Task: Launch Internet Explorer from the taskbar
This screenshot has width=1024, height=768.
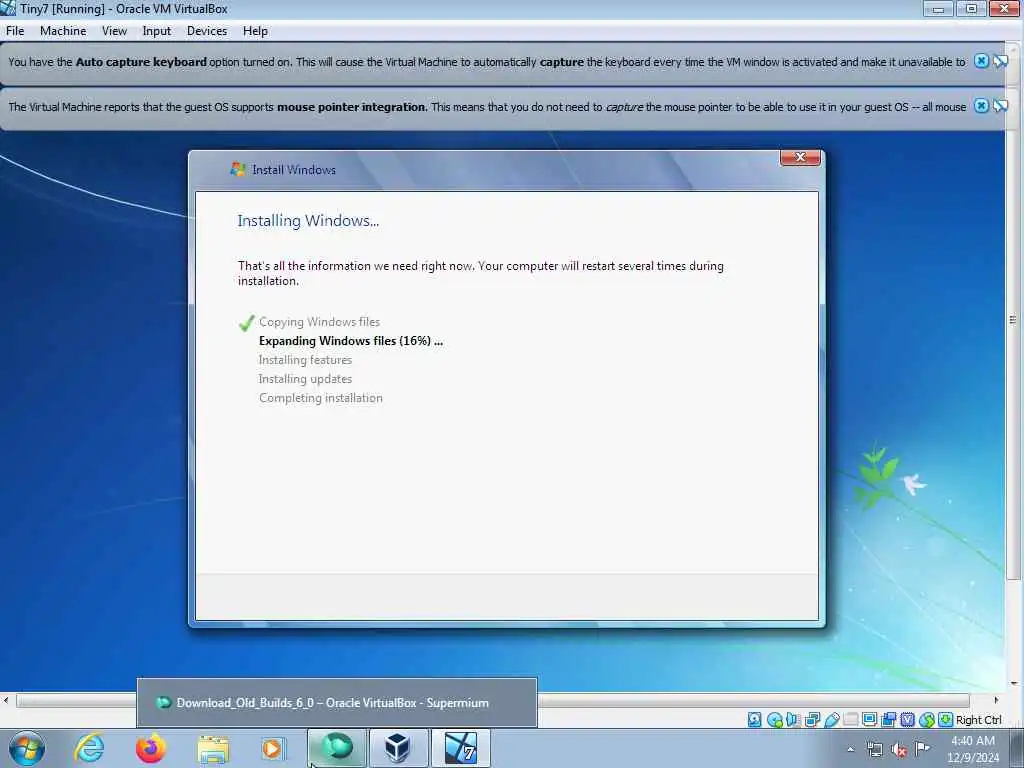Action: pos(89,748)
